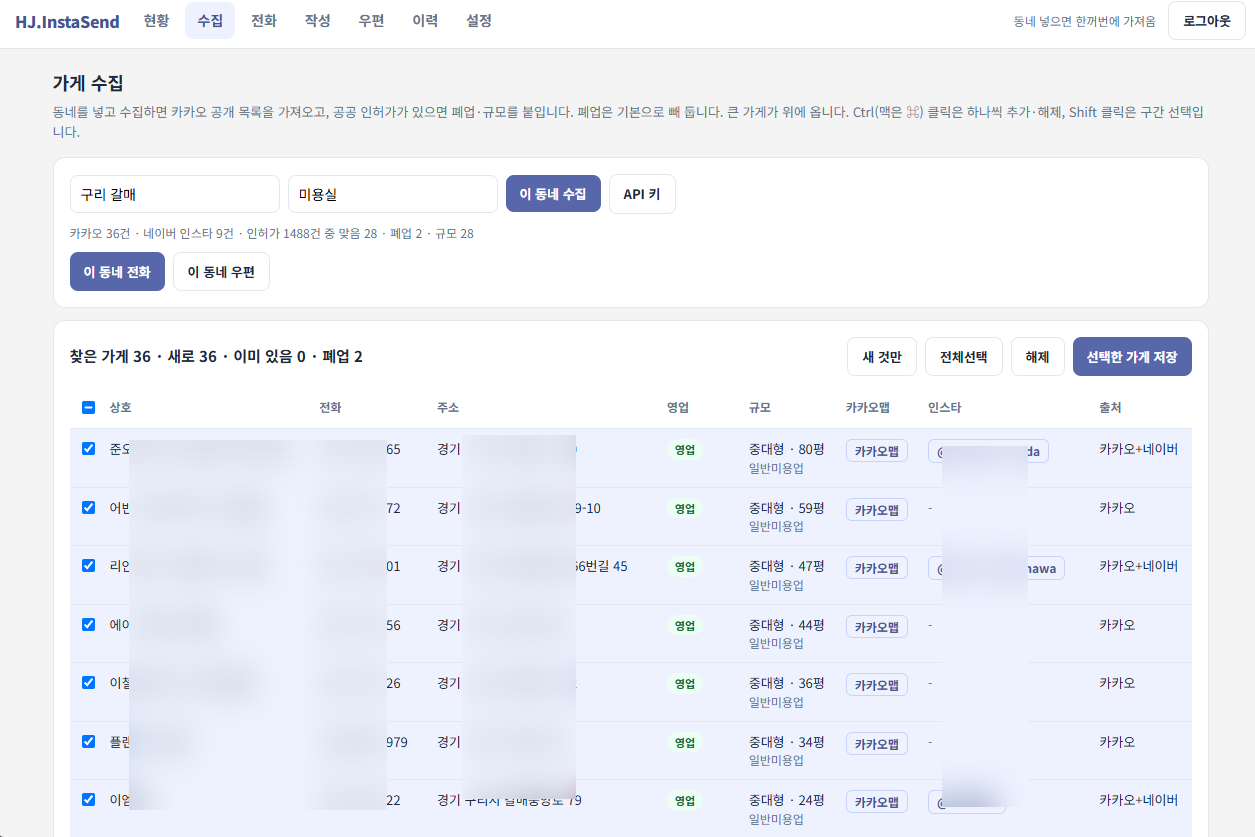
Task: Click the 중대형 · 47평 size cell
Action: click(x=787, y=566)
